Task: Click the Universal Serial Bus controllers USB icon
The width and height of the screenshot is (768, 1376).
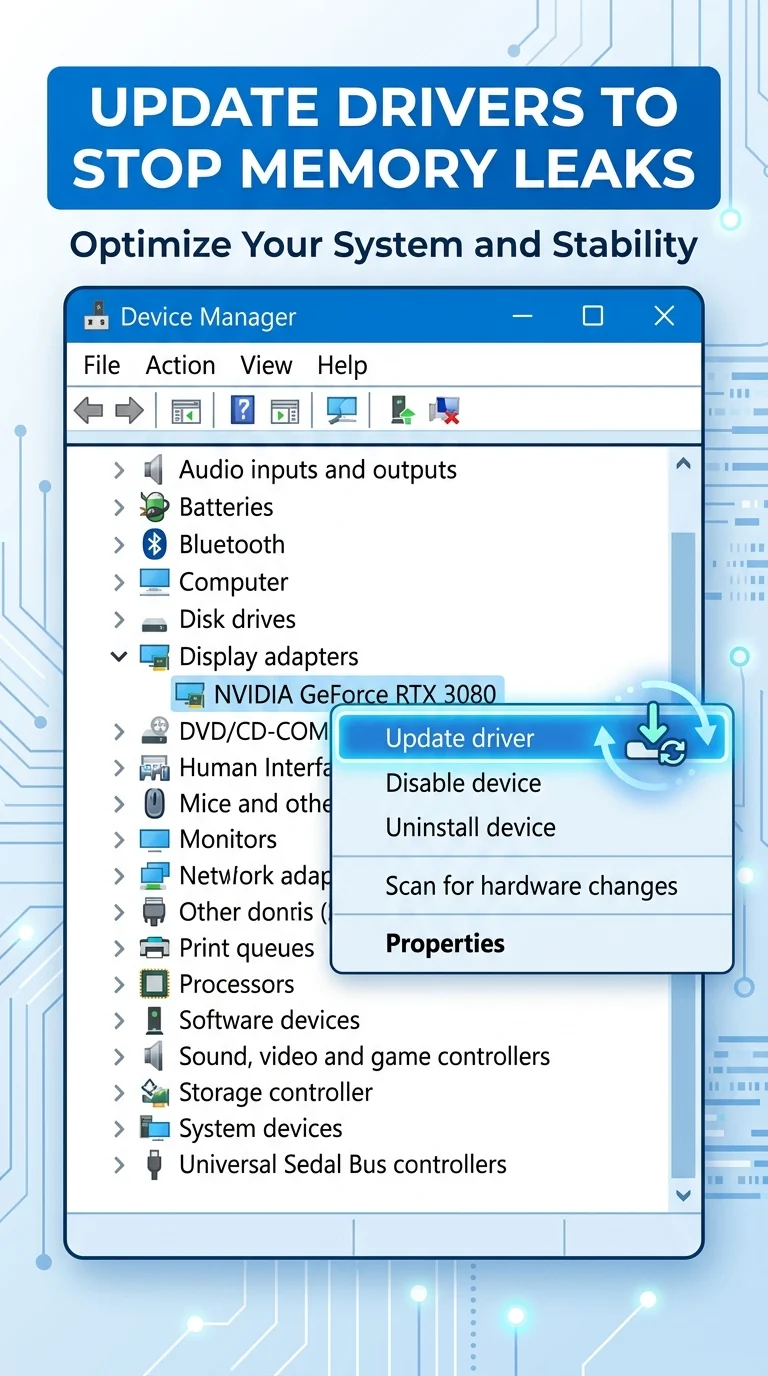Action: (x=154, y=1164)
